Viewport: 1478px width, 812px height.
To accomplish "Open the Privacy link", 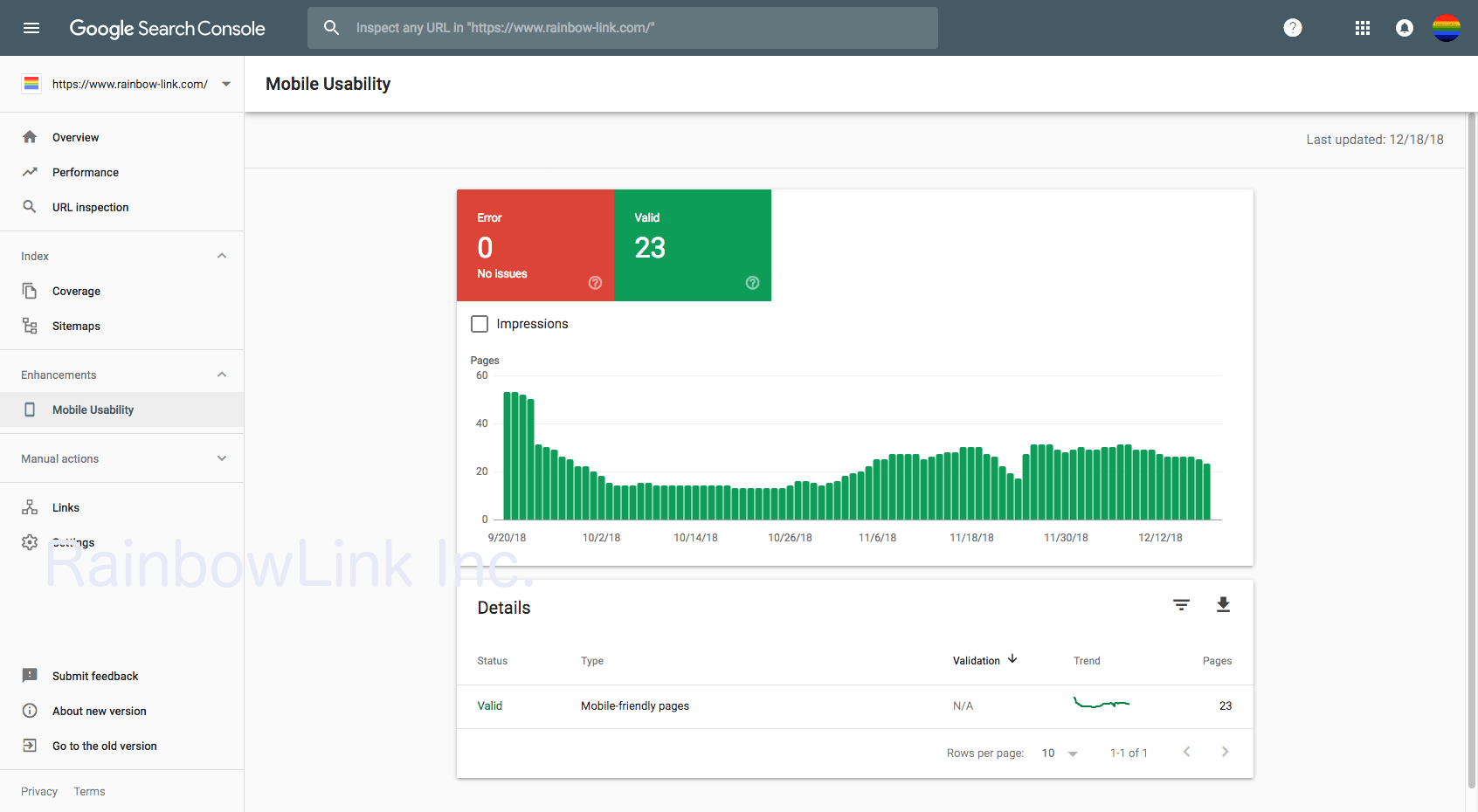I will point(39,791).
